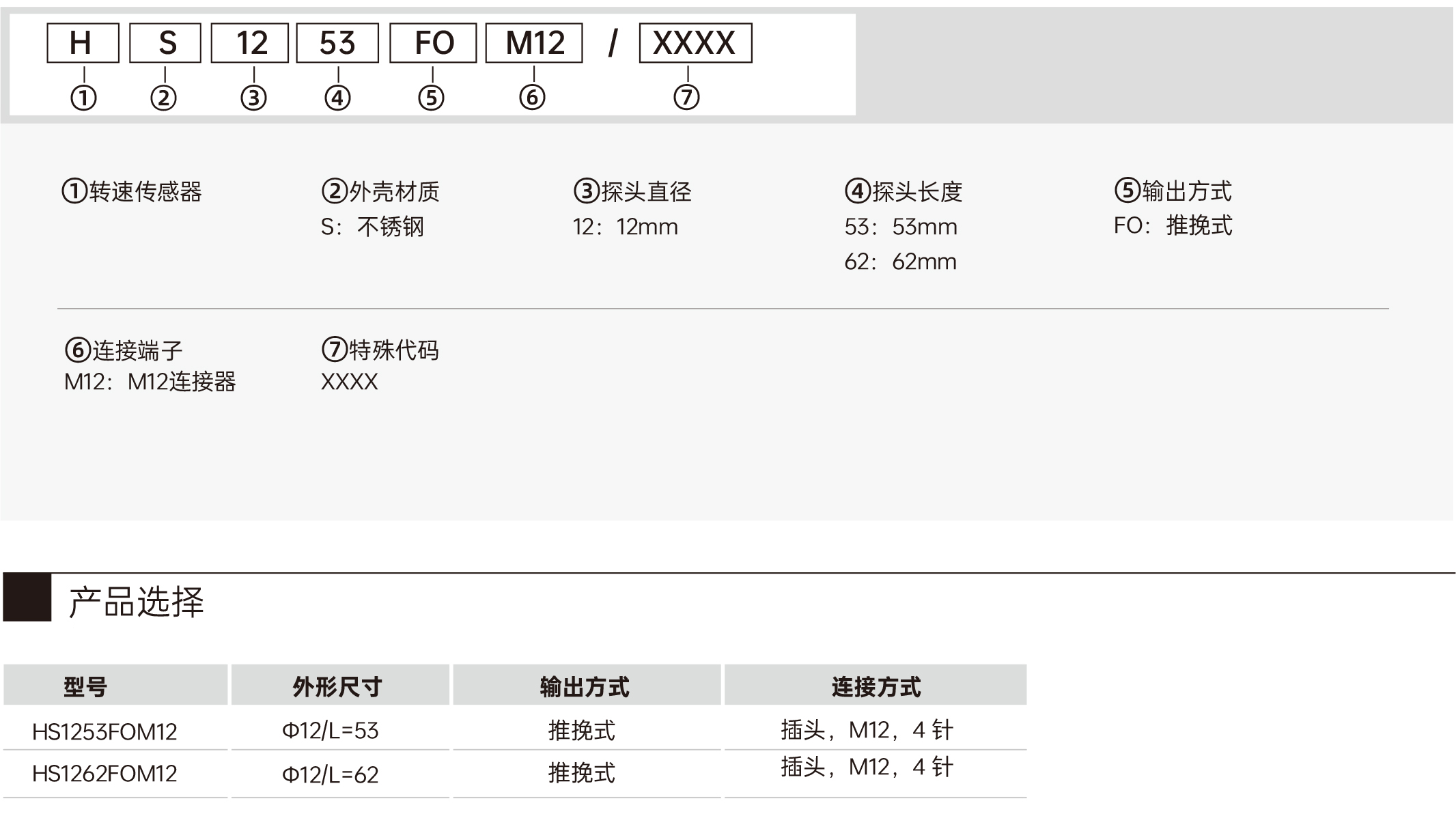Click the Φ12/L=62 dimension cell

[330, 774]
